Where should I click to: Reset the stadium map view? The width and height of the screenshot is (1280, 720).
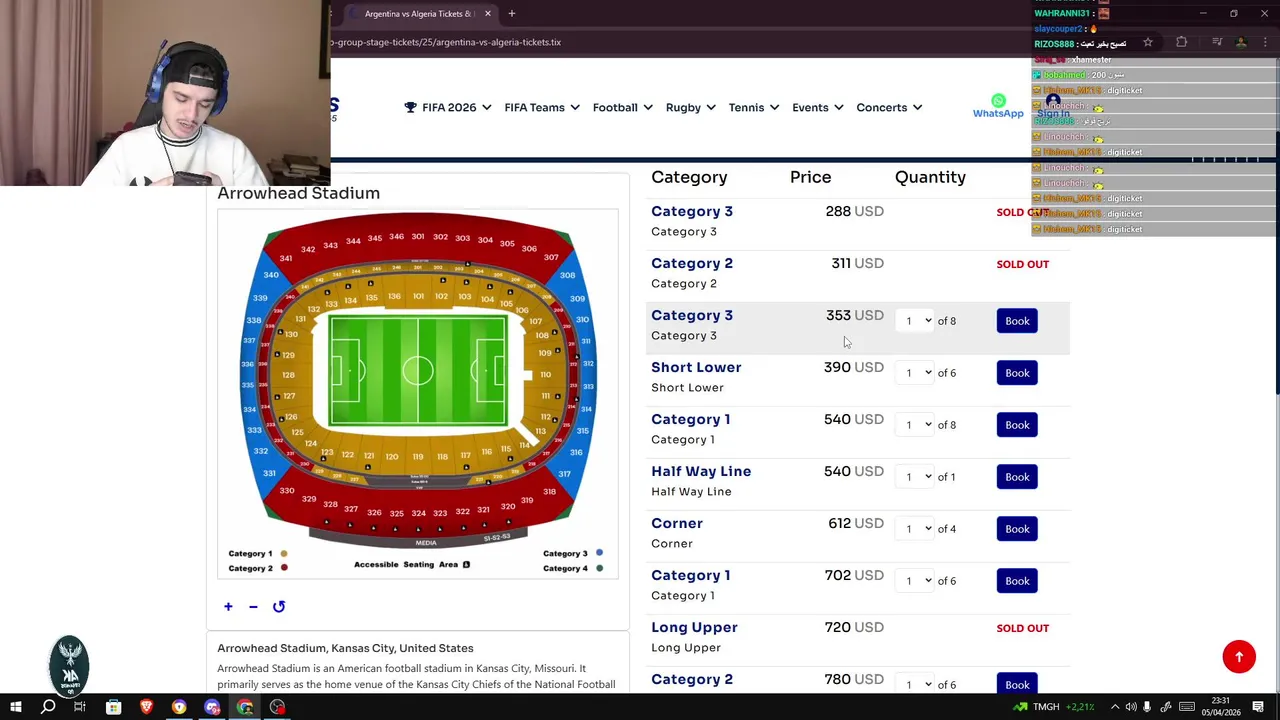(279, 607)
